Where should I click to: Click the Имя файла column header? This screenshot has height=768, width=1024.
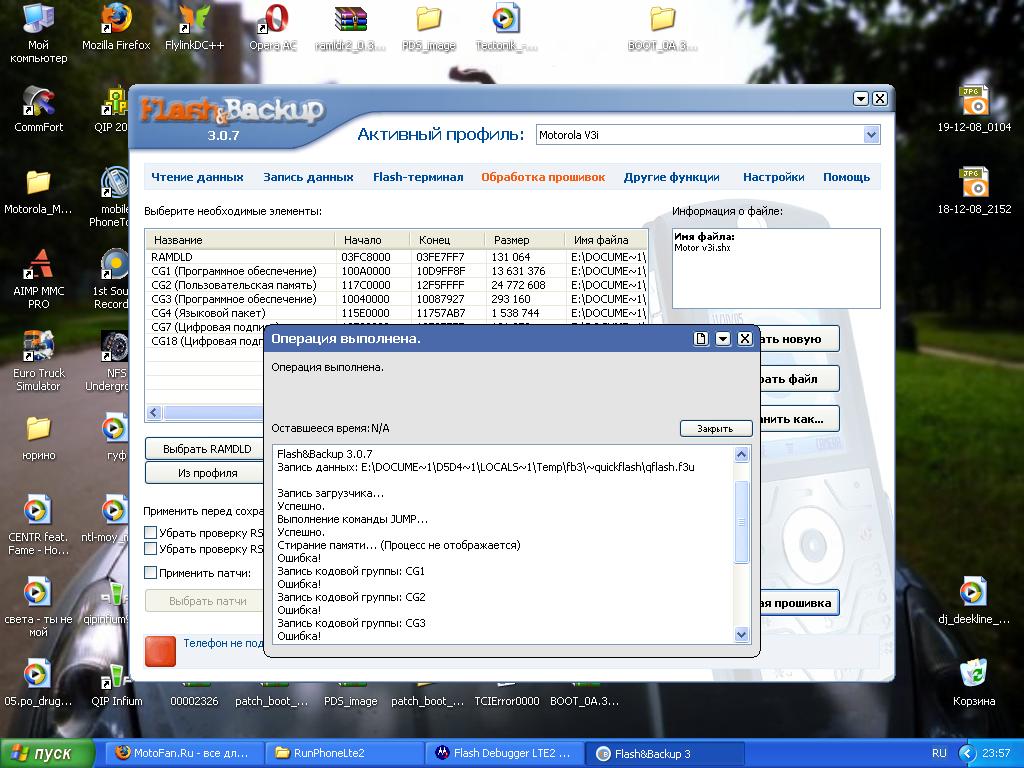pos(605,240)
